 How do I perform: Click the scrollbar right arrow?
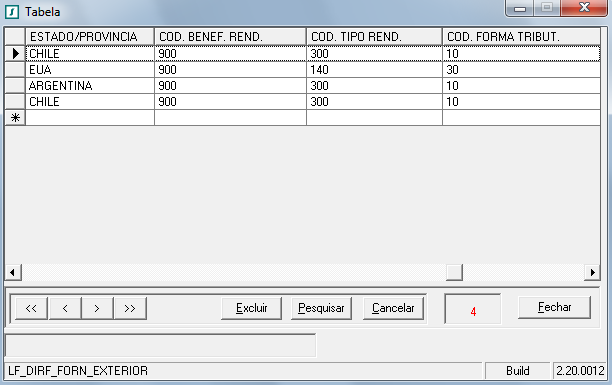(x=592, y=272)
